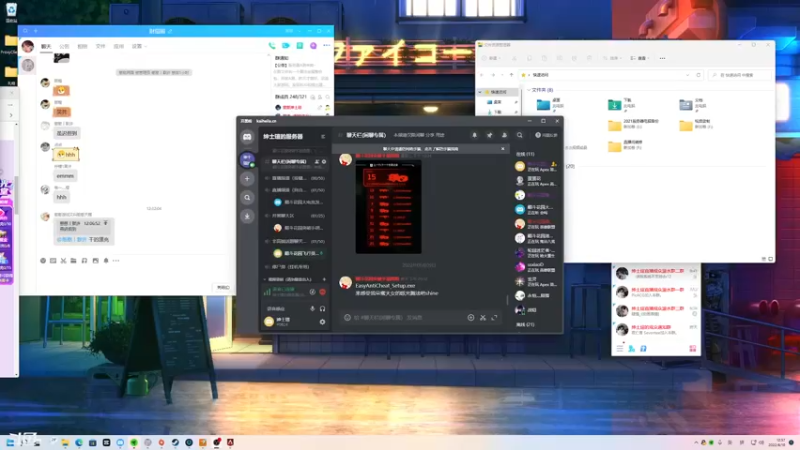
Task: Switch to the album tab in QQ window
Action: click(x=82, y=46)
